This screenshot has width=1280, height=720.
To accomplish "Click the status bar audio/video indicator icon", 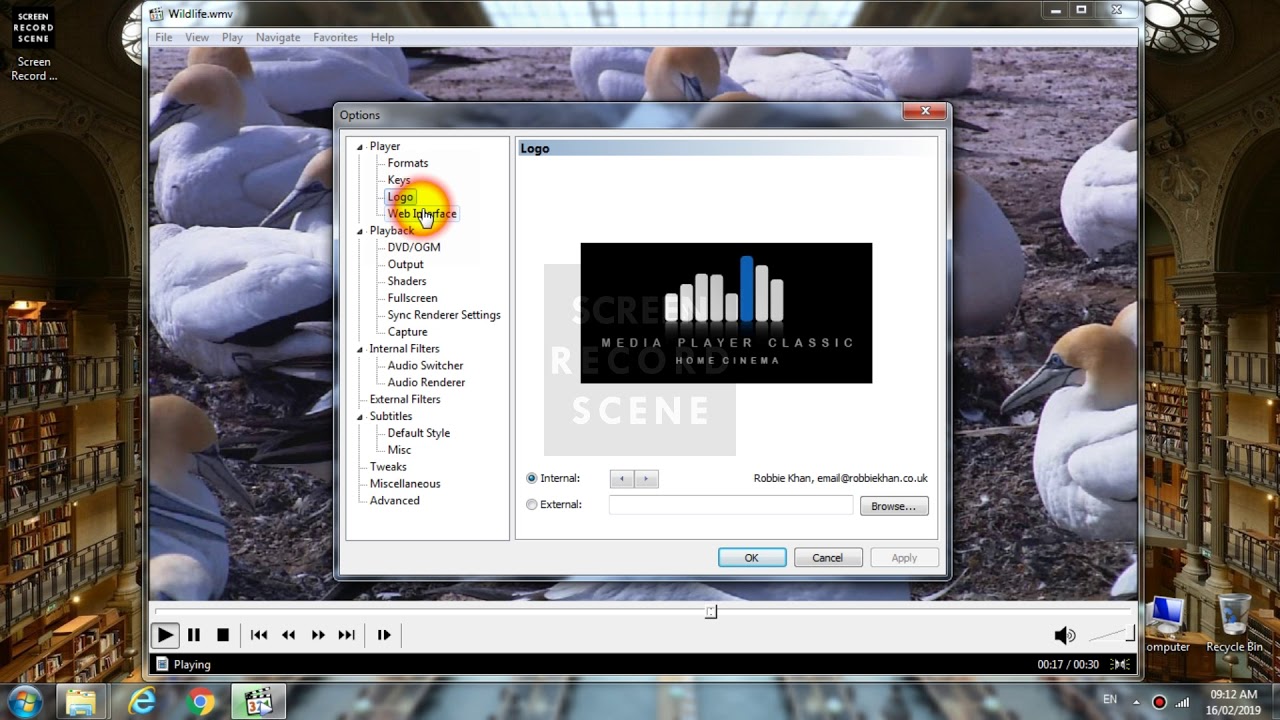I will 1121,664.
